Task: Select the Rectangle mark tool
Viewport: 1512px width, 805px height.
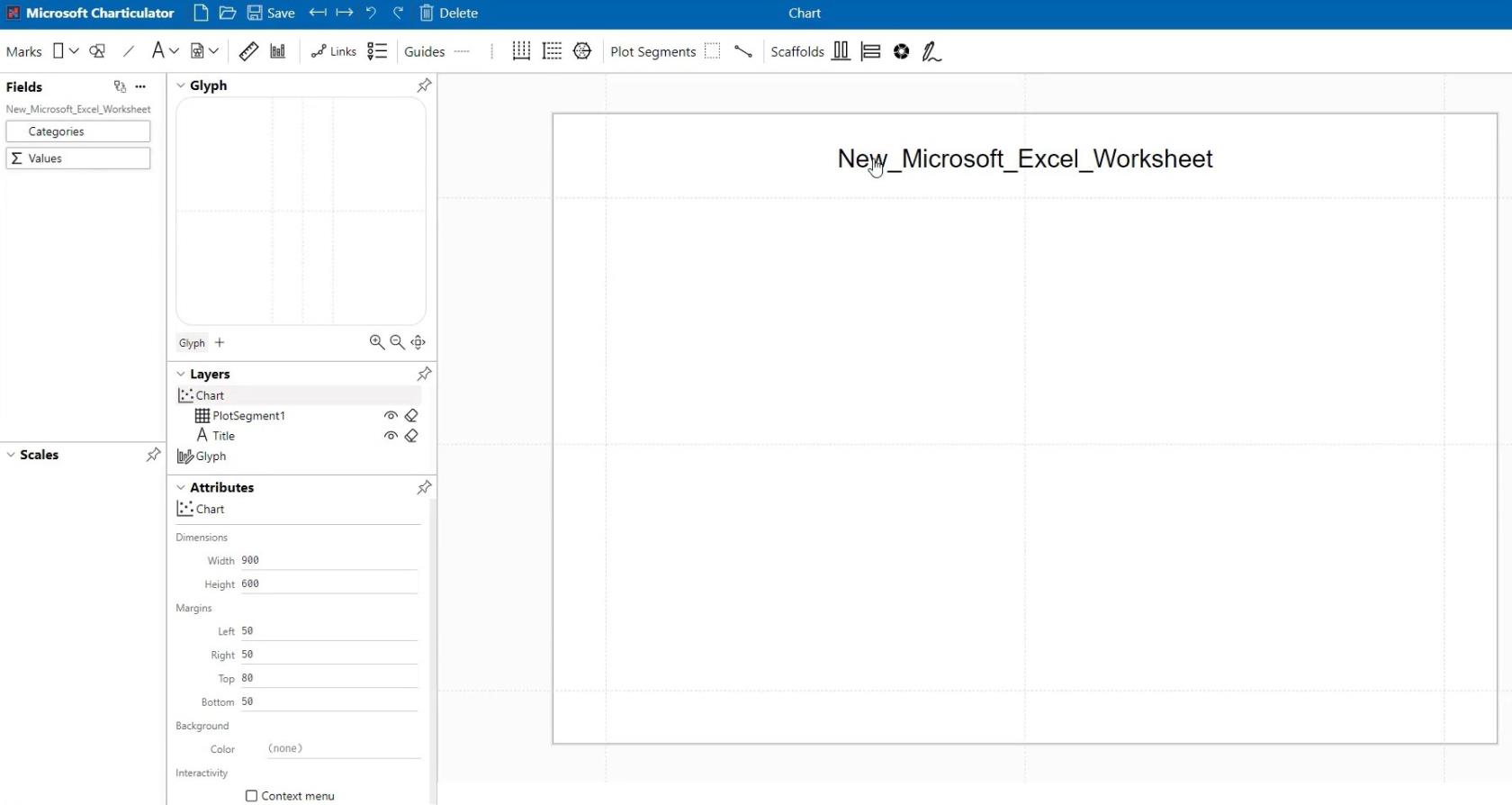Action: point(58,51)
